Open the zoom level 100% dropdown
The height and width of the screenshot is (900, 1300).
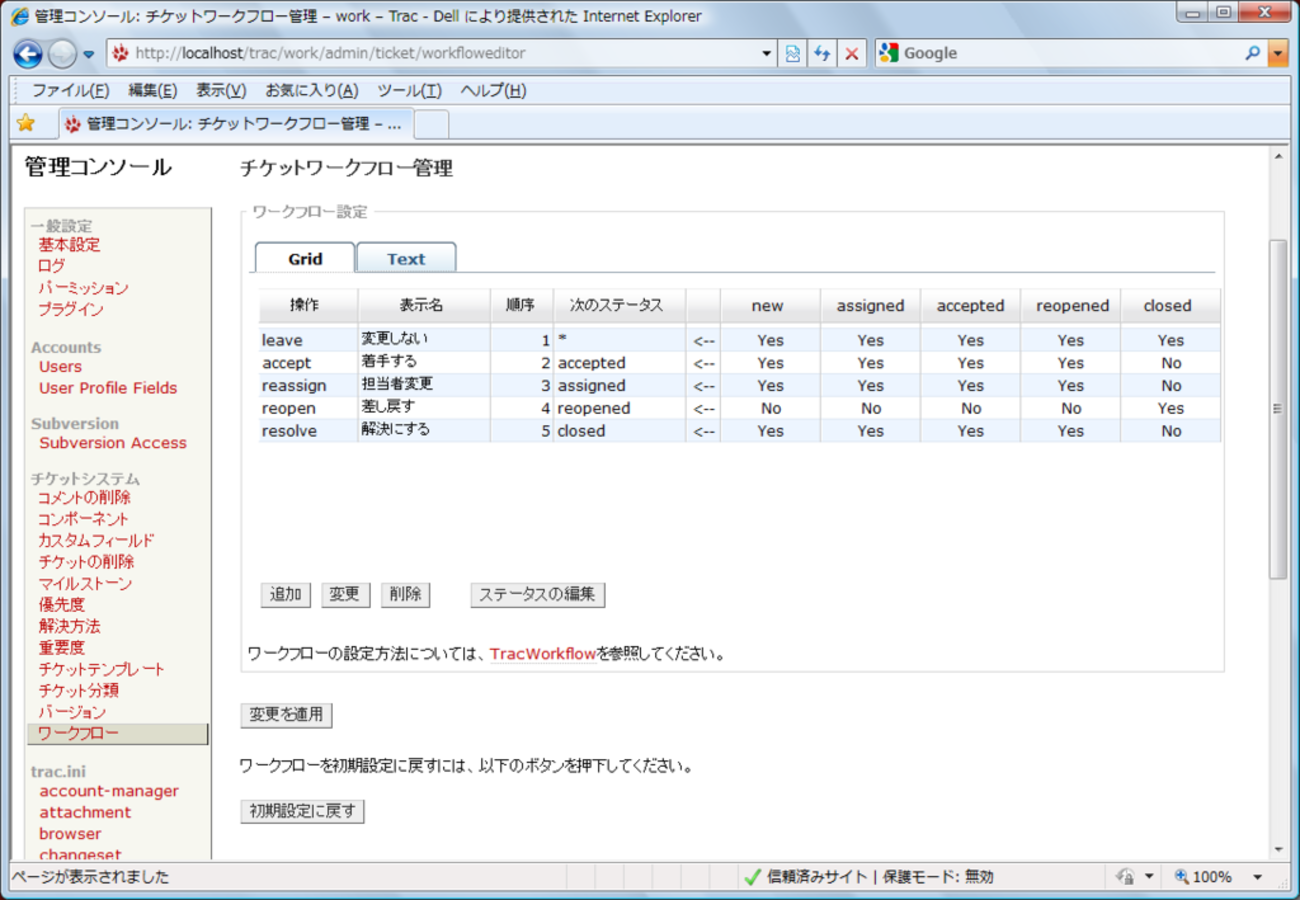1257,877
